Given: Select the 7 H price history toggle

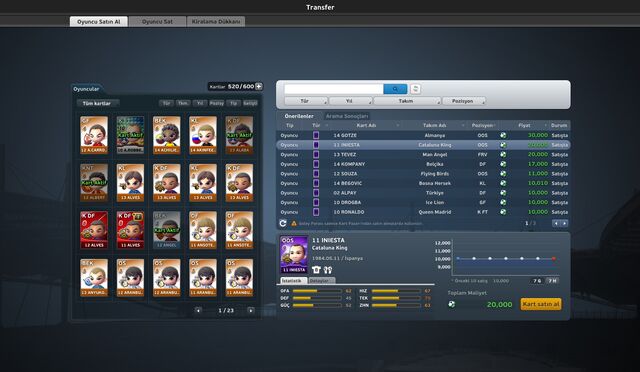Looking at the screenshot, I should click(x=552, y=281).
